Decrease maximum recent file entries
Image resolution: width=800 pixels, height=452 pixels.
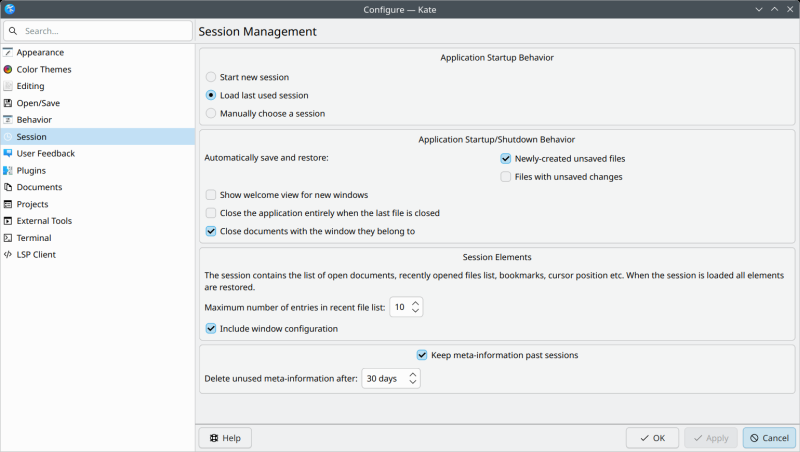[415, 311]
